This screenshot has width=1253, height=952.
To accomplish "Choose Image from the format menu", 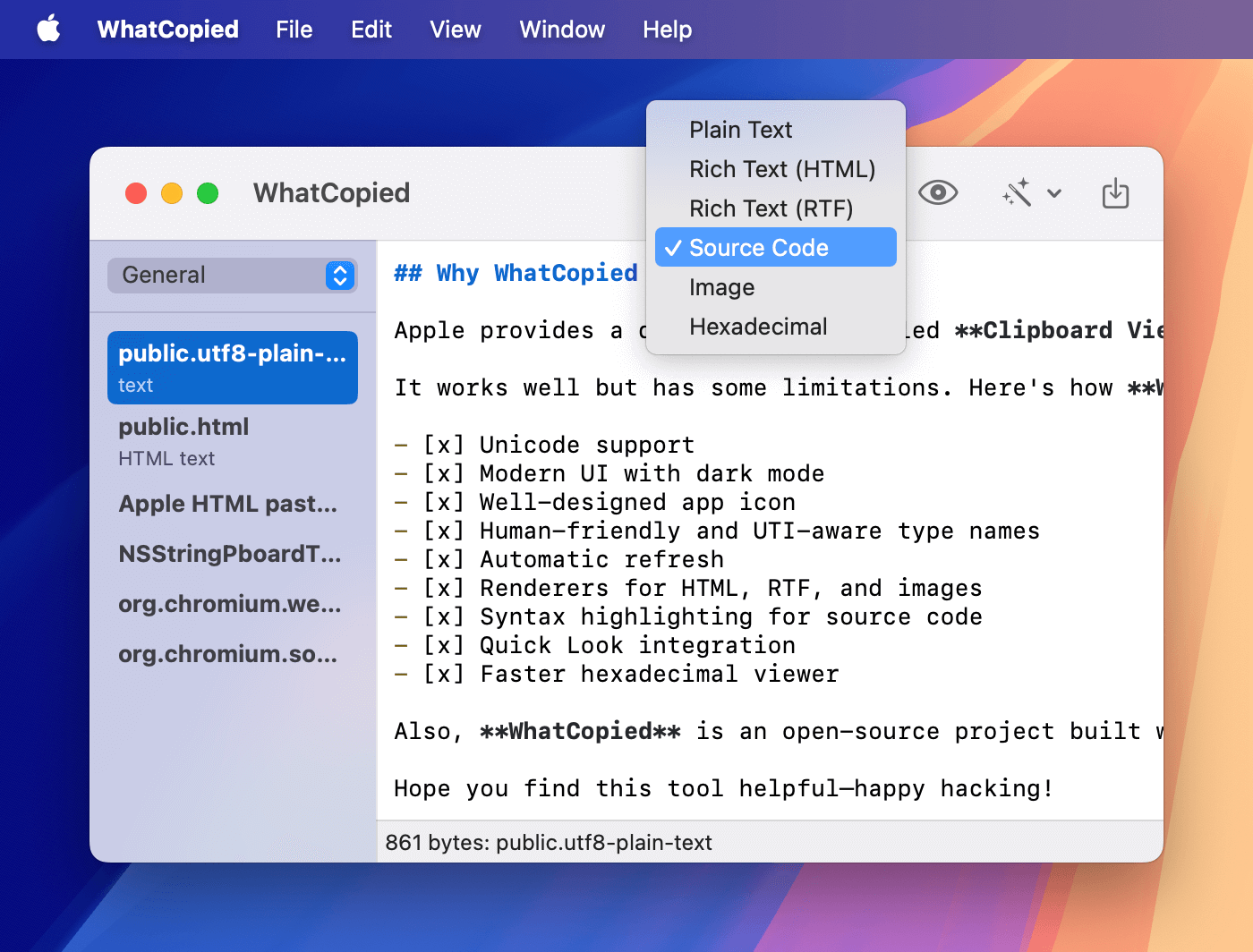I will coord(775,287).
